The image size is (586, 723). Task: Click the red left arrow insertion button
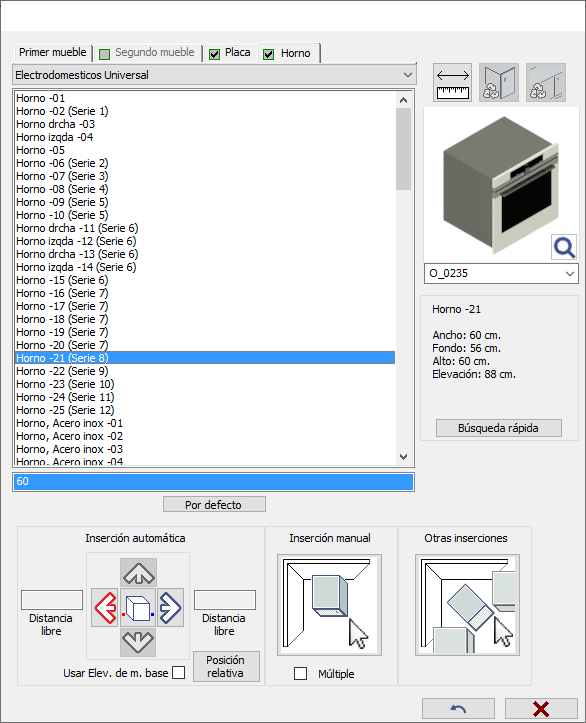(x=105, y=608)
